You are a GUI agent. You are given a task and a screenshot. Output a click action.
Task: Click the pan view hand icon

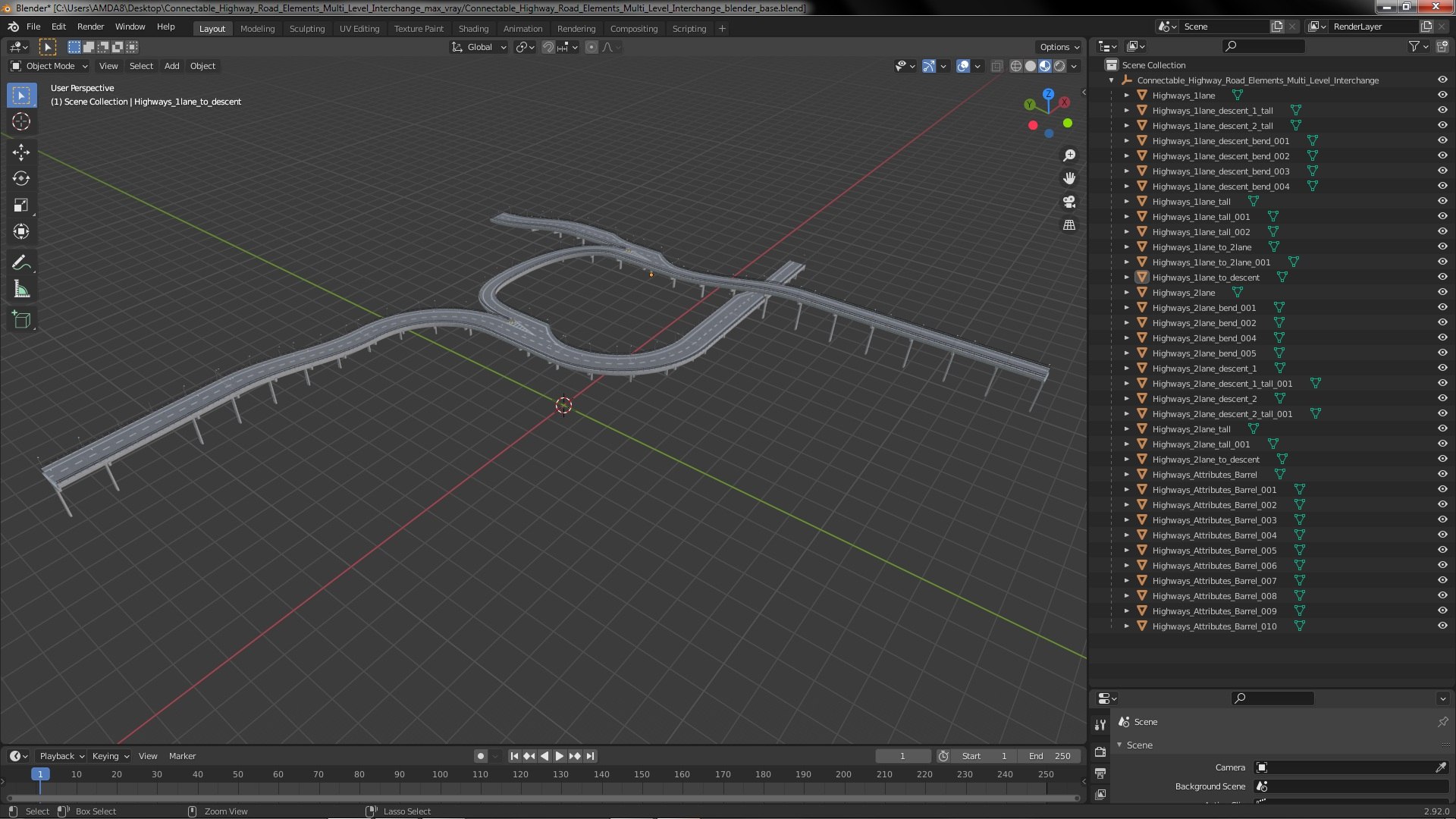[1069, 178]
